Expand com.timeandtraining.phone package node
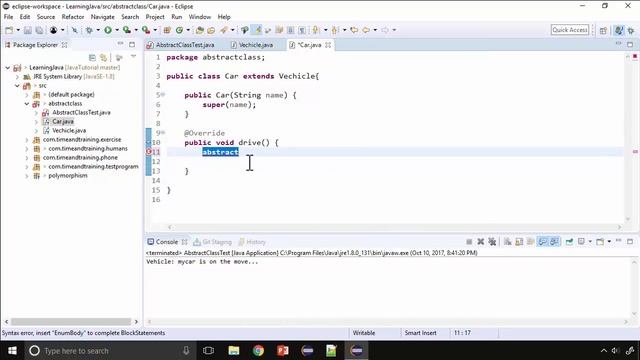 (x=27, y=158)
